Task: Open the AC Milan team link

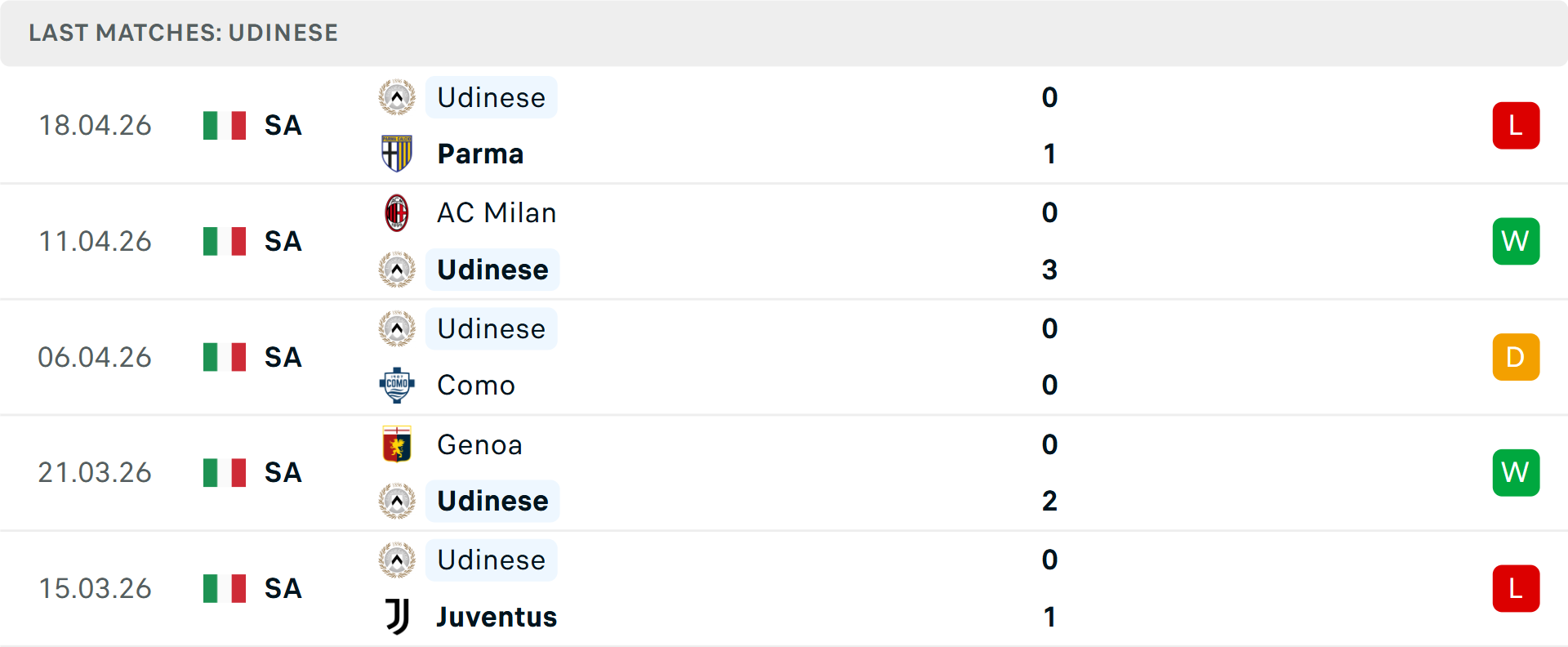Action: point(497,213)
